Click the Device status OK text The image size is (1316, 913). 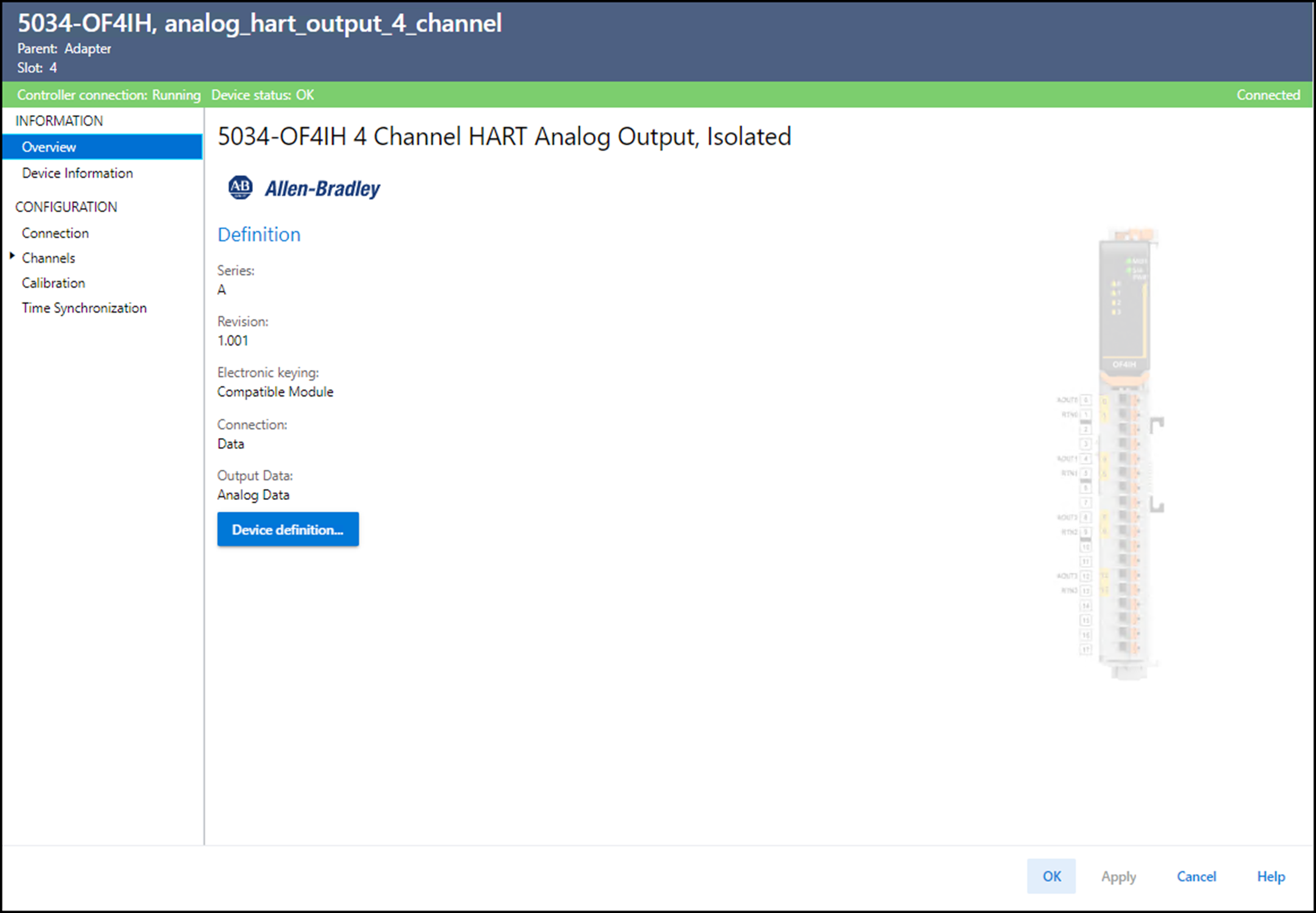coord(263,95)
